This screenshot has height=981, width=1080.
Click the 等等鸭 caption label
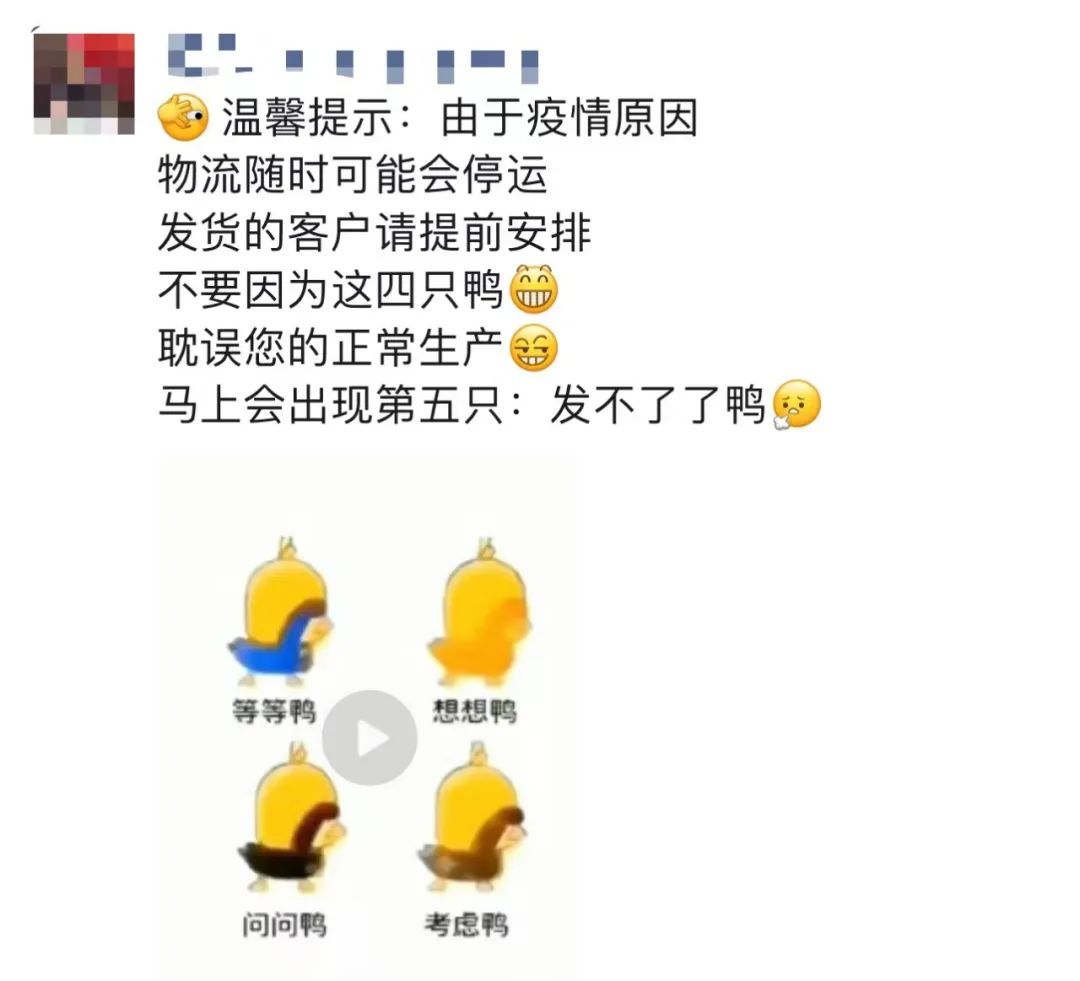[x=274, y=711]
